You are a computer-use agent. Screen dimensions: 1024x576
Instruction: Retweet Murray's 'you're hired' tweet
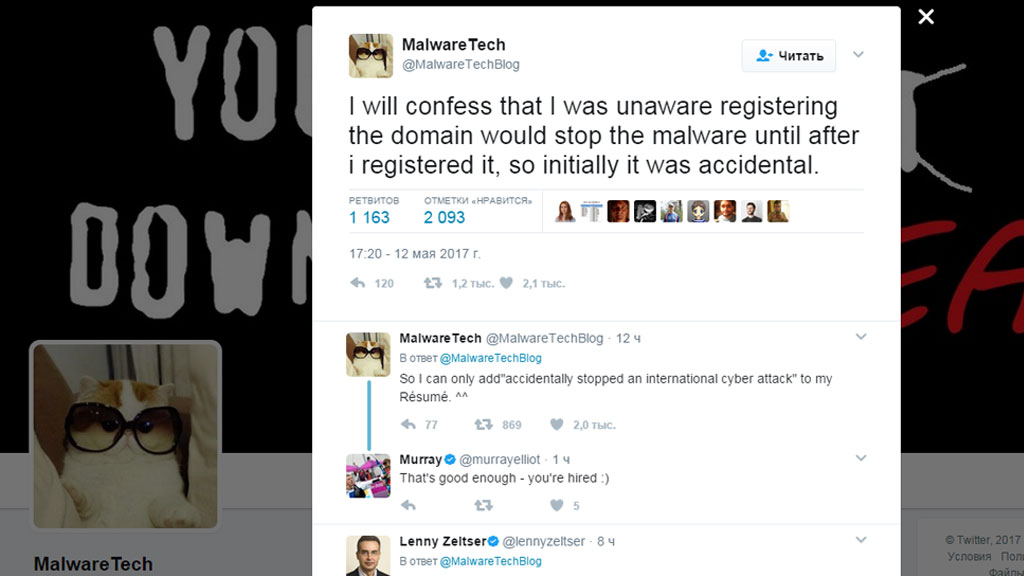point(483,506)
